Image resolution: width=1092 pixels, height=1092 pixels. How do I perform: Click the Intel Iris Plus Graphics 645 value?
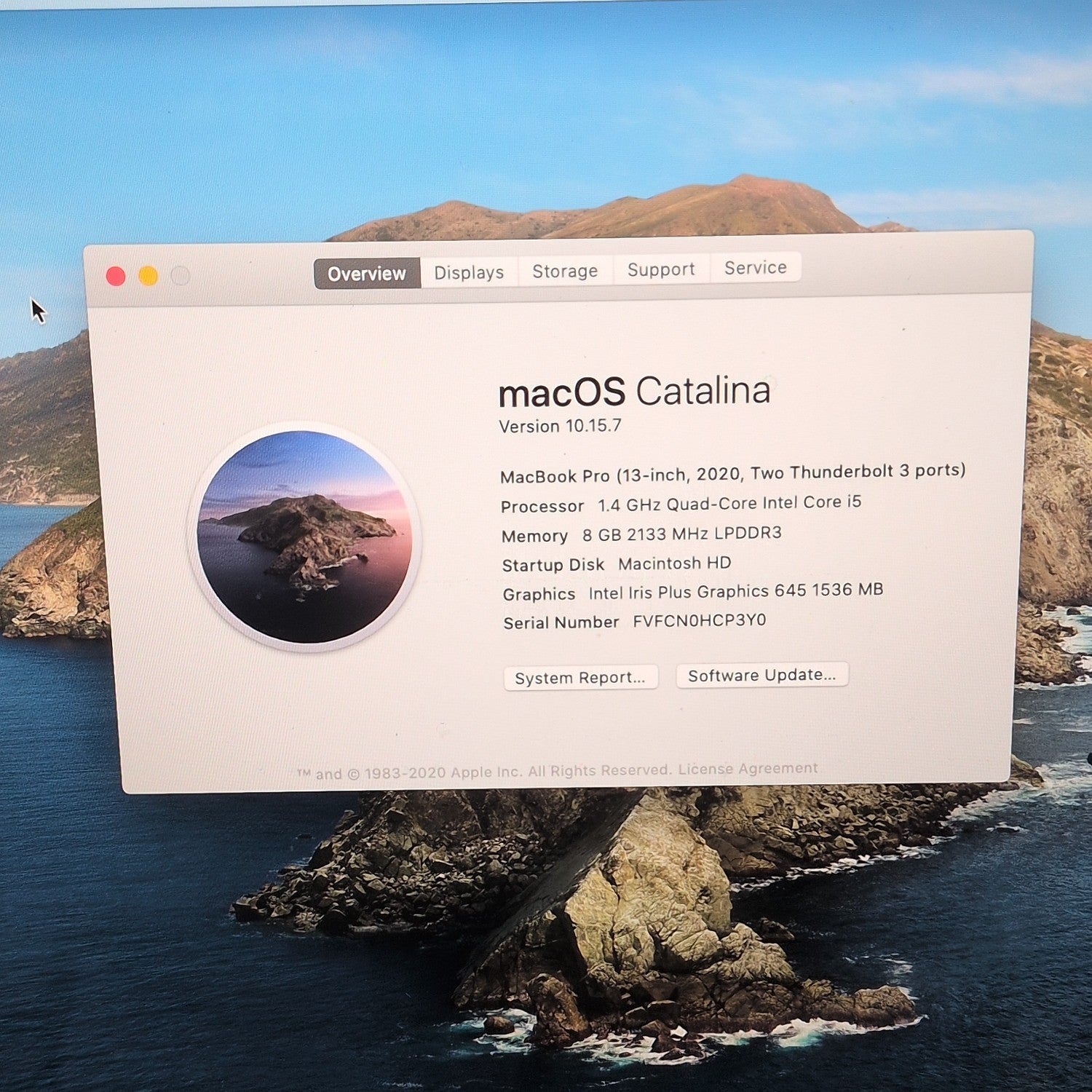tap(736, 592)
